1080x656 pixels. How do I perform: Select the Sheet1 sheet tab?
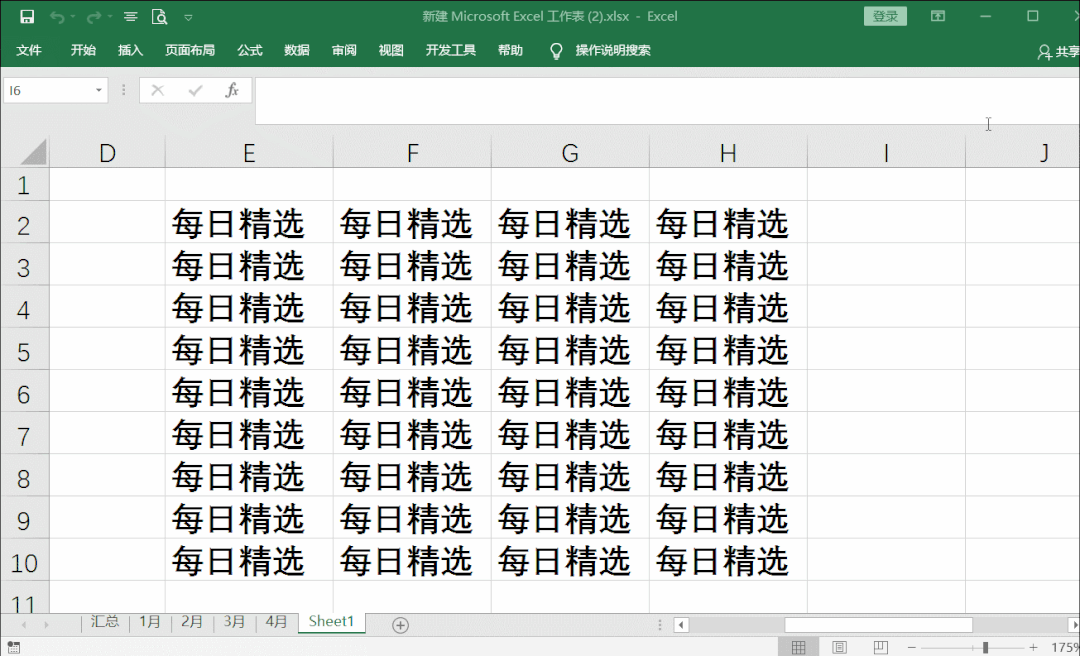tap(331, 622)
